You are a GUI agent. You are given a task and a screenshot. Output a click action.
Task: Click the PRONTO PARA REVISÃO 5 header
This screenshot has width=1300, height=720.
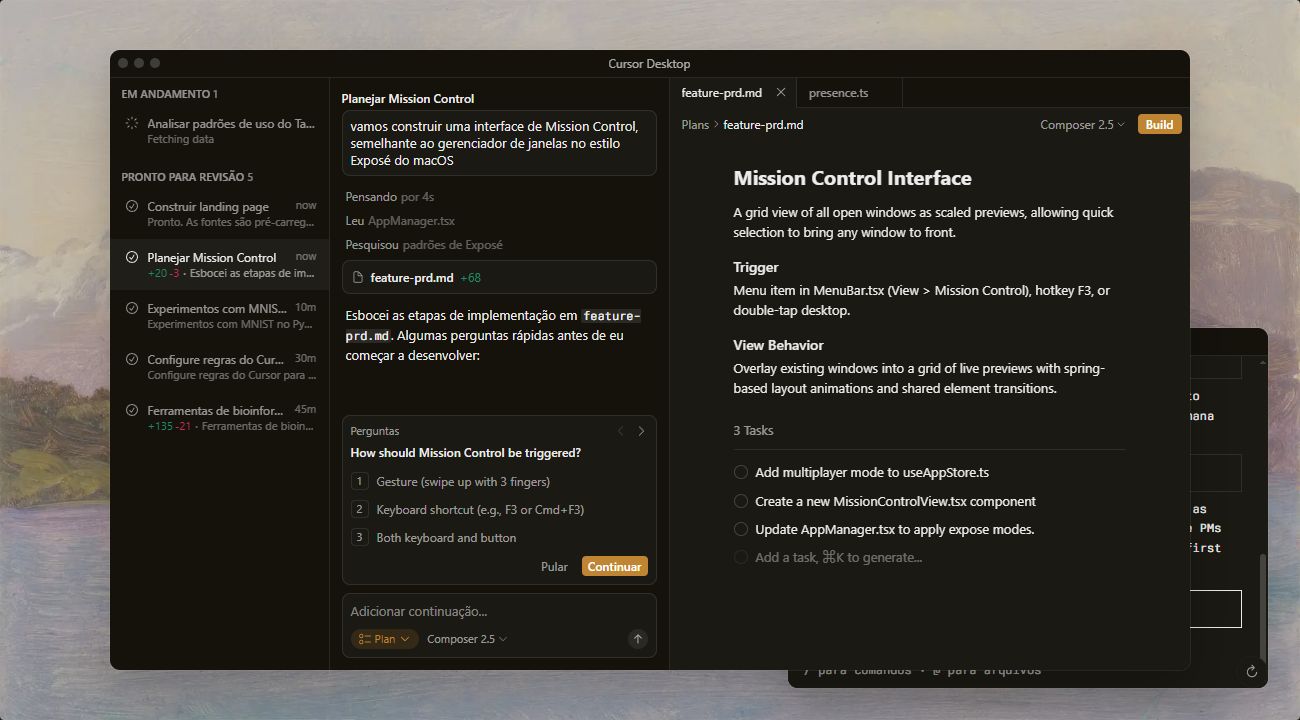tap(187, 177)
